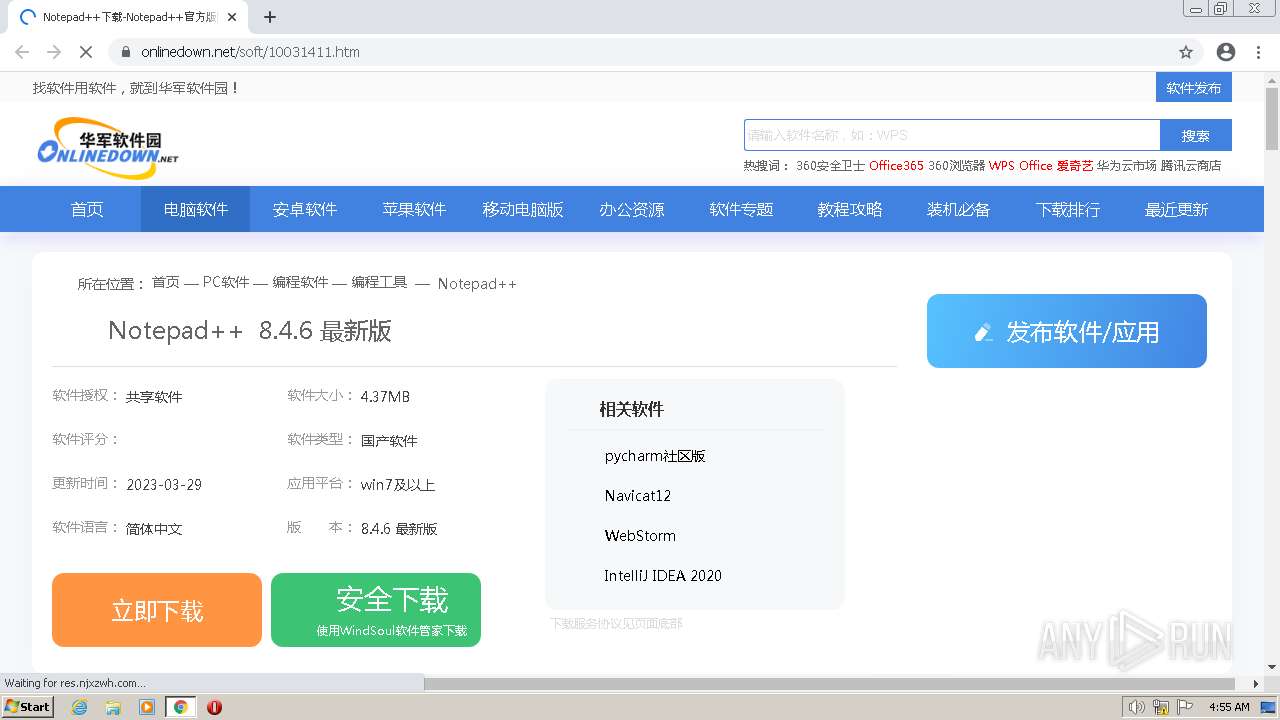Open the 移动电脑版 navigation tab
The width and height of the screenshot is (1280, 720).
(523, 209)
